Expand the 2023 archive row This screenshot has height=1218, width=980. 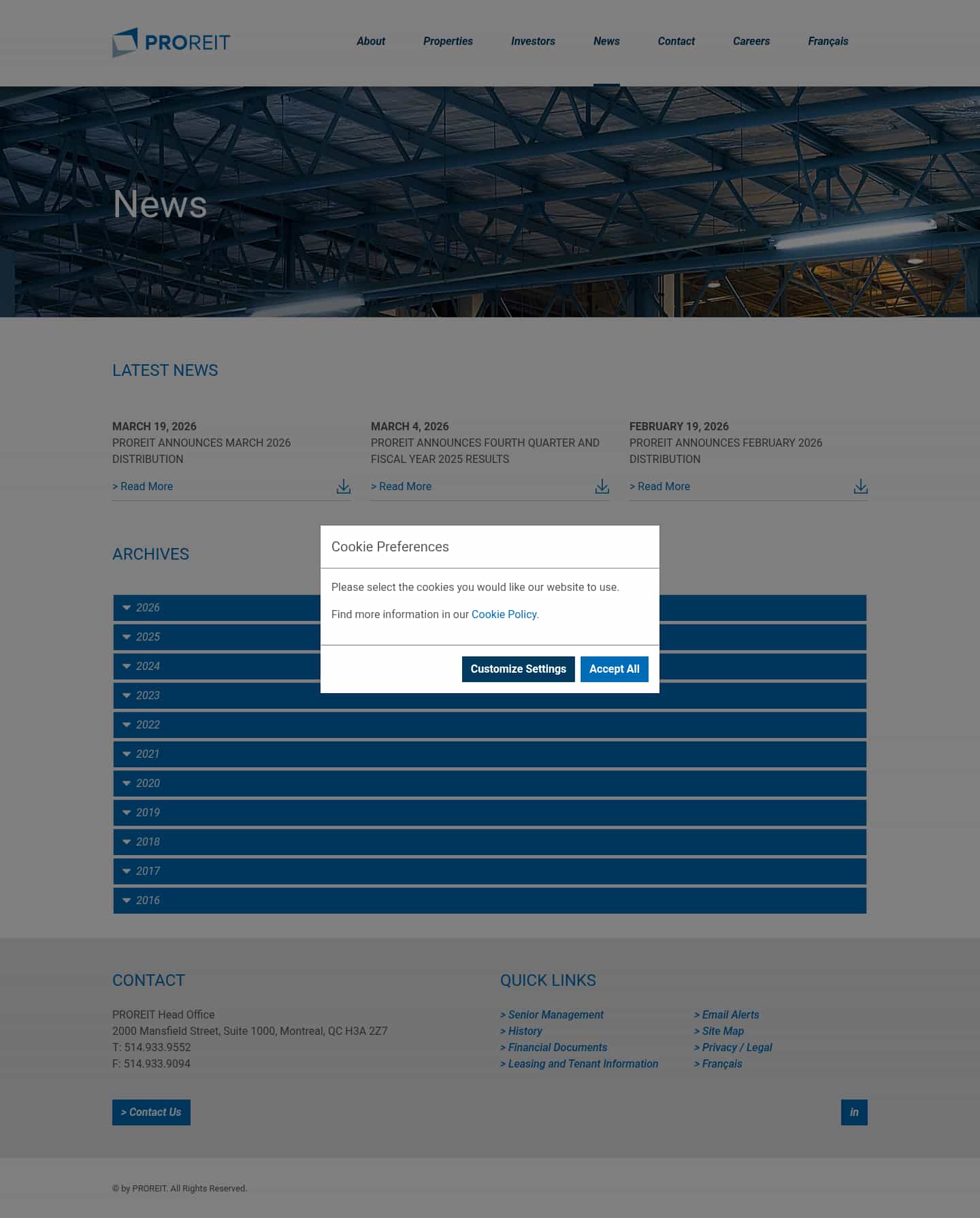tap(490, 696)
